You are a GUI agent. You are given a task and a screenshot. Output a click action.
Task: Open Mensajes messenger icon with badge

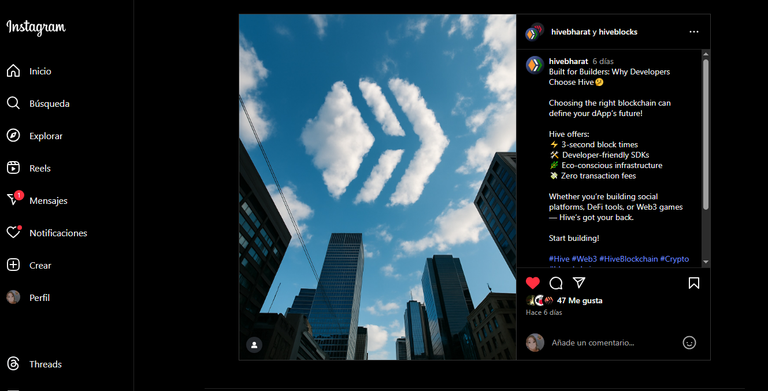click(x=14, y=199)
